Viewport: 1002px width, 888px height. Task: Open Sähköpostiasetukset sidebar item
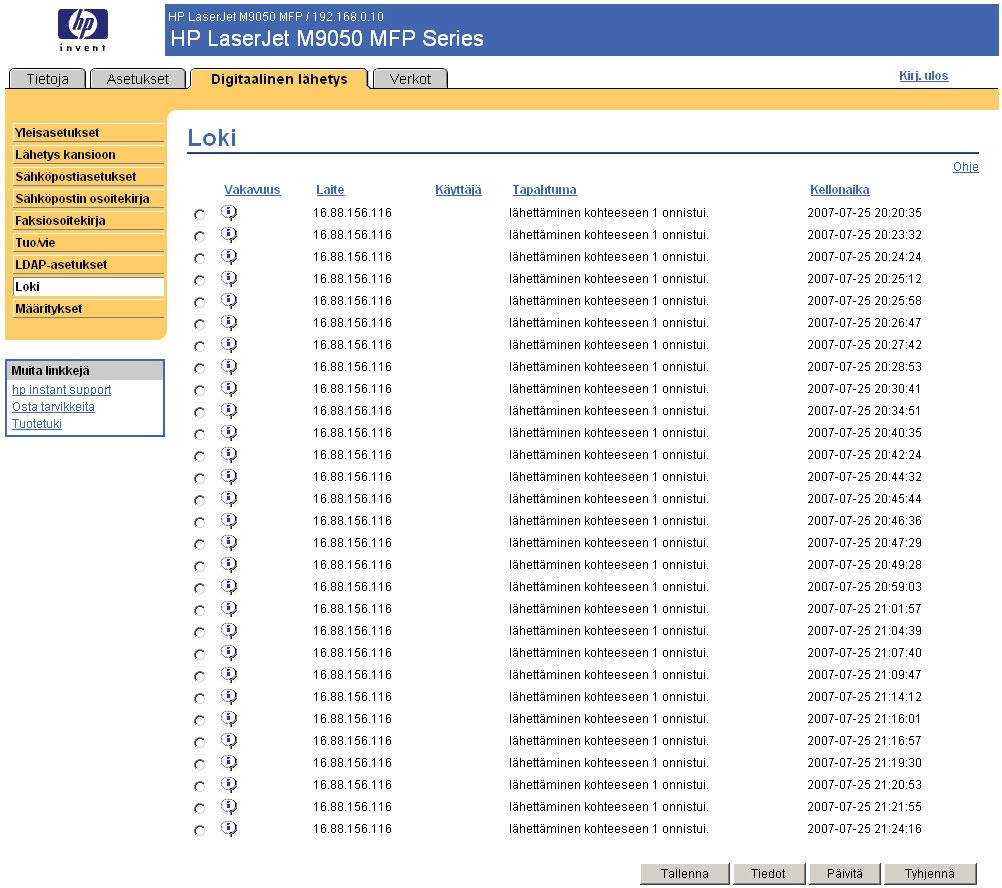pyautogui.click(x=88, y=177)
